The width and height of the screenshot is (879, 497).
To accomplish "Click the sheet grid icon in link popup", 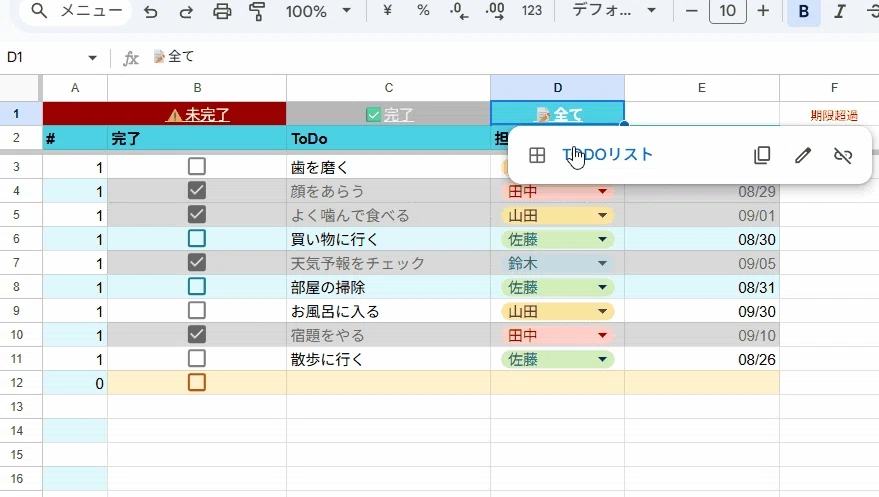I will (x=537, y=155).
